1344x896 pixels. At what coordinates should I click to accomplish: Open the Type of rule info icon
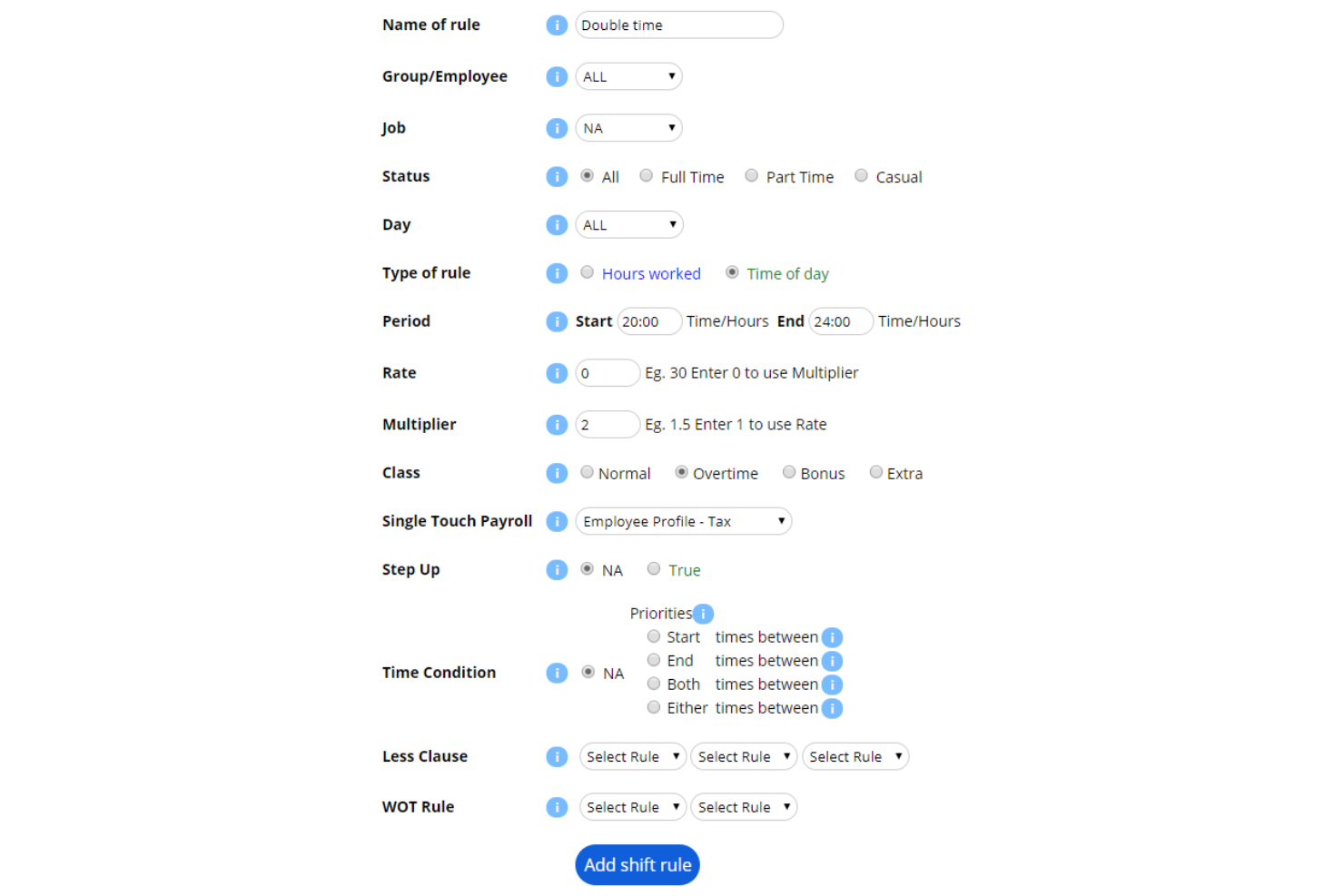tap(557, 273)
